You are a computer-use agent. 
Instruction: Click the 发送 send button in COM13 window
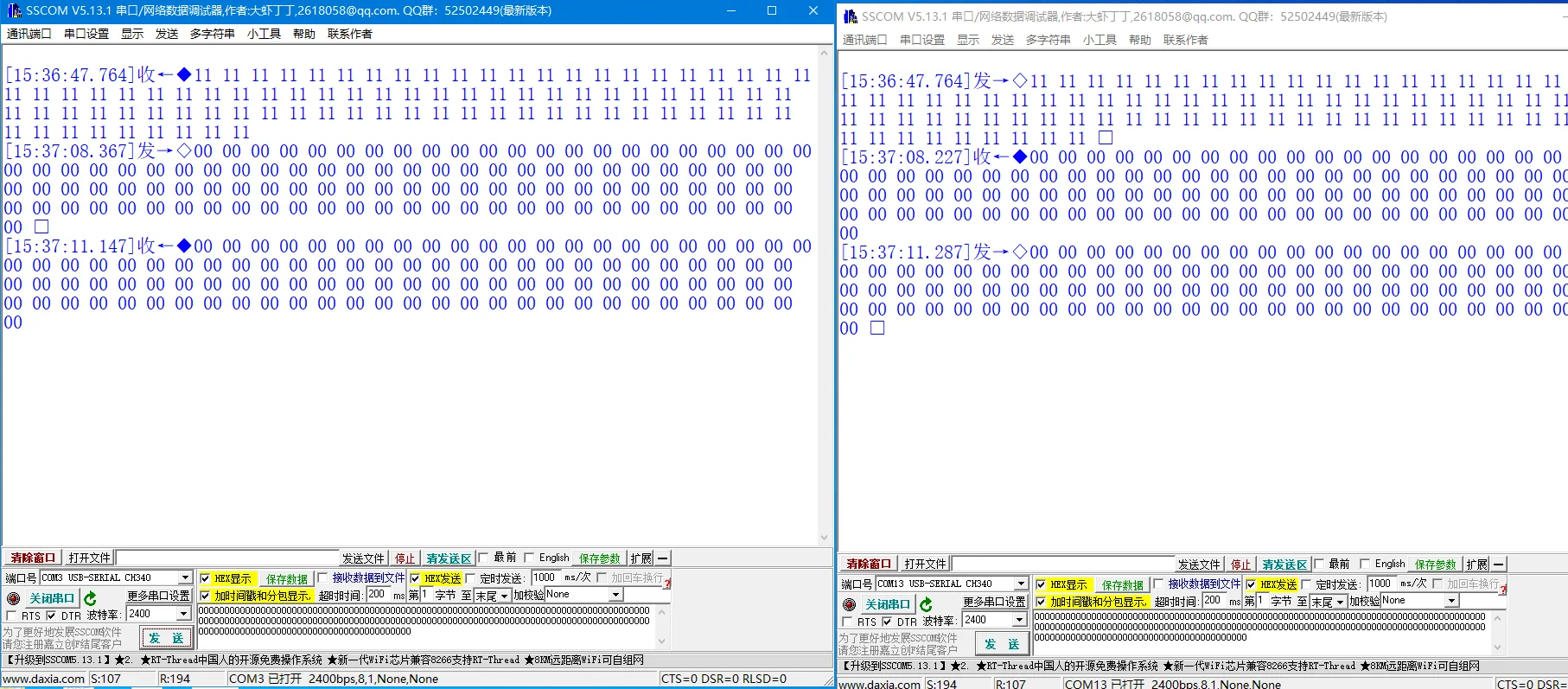[1002, 644]
